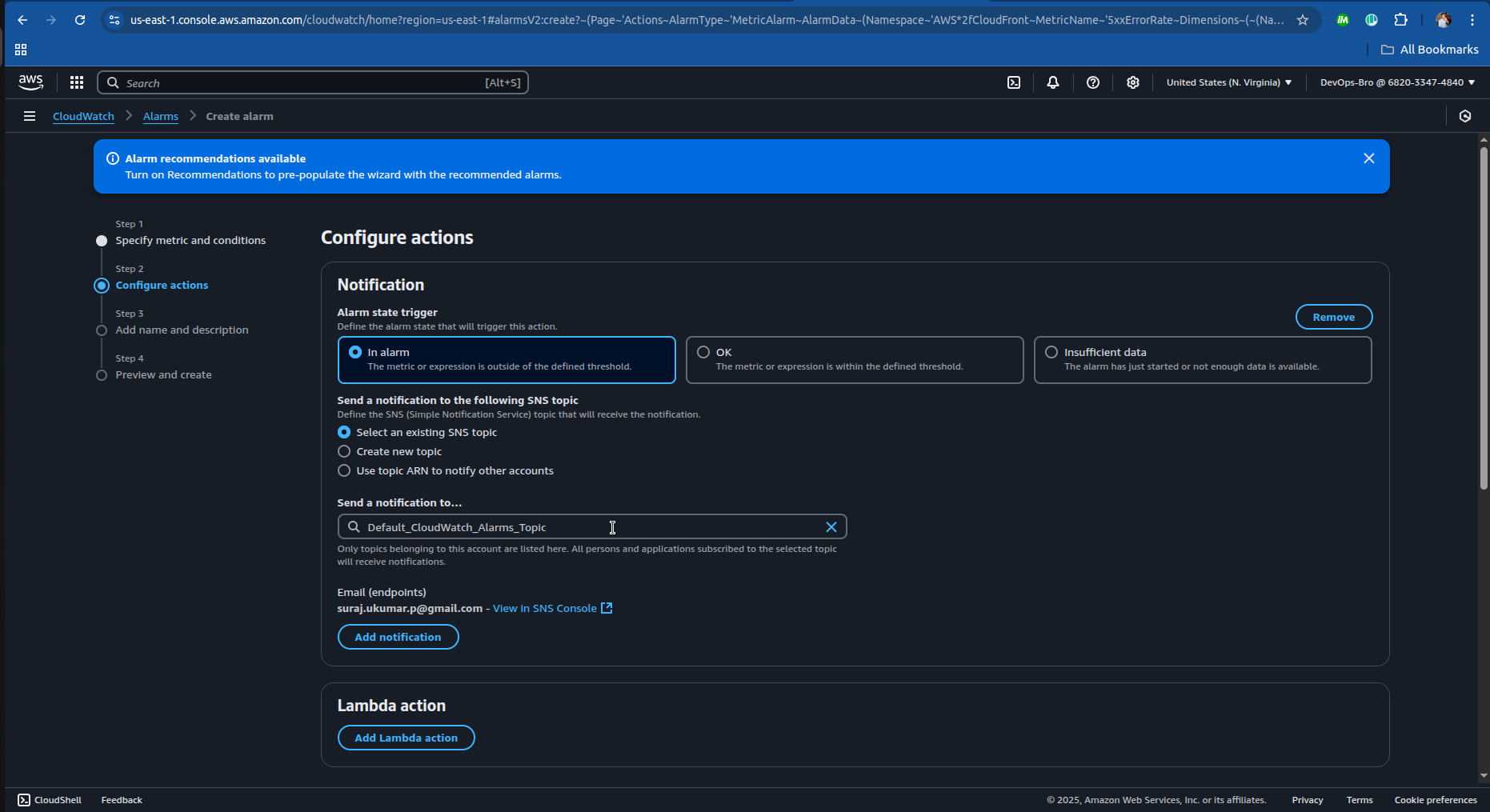Clear the selected SNS topic with X
Viewport: 1490px width, 812px height.
tap(831, 526)
